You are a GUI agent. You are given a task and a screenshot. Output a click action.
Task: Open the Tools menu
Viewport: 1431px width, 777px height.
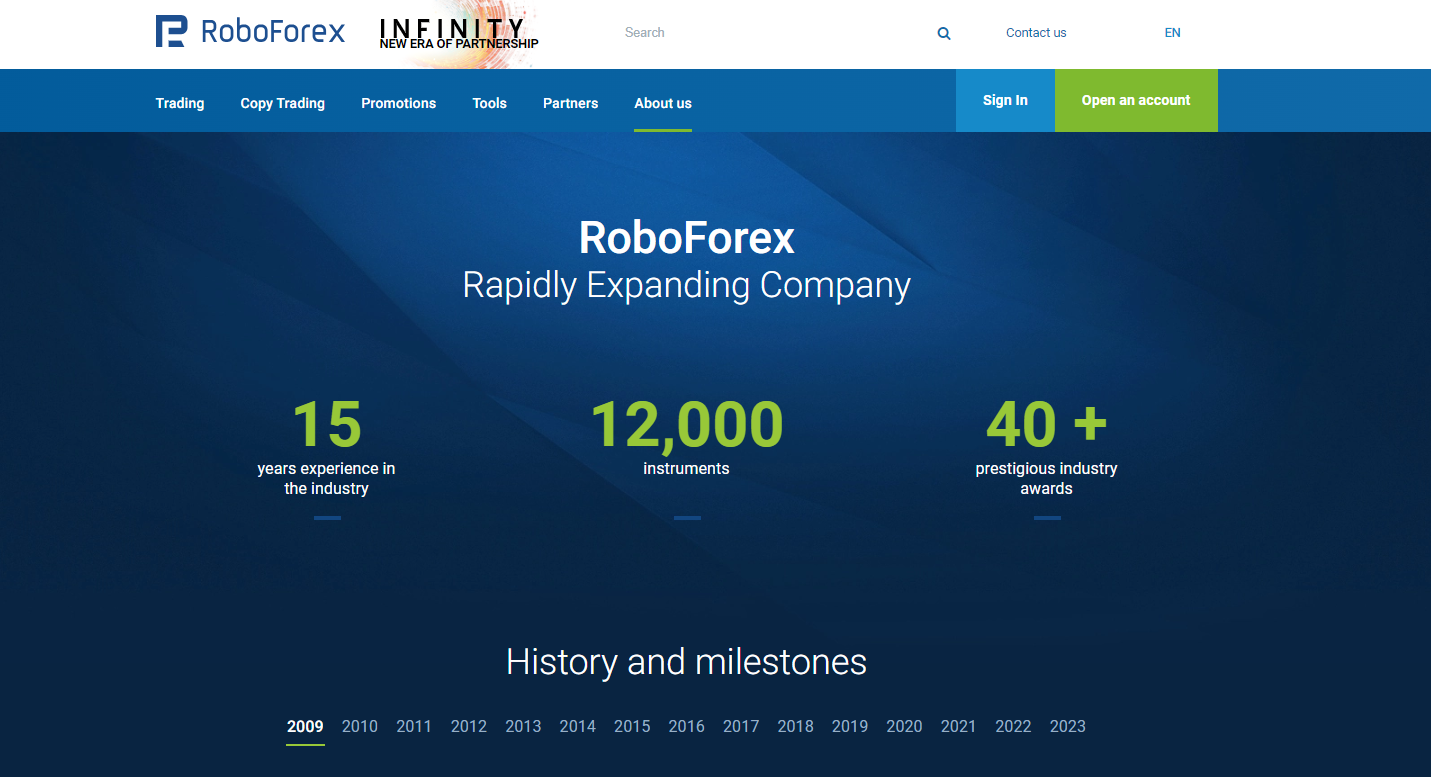point(490,103)
